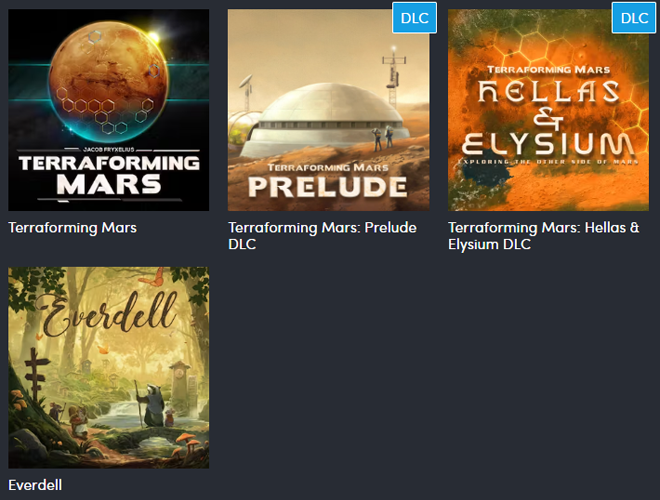
Task: Click the PRELUDE logo text on cover
Action: click(328, 187)
